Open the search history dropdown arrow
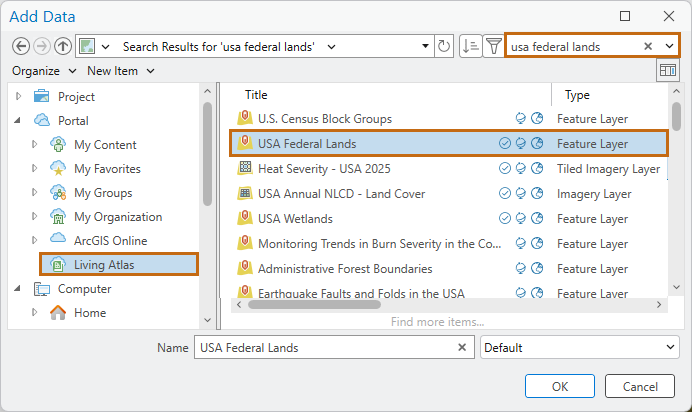The image size is (692, 412). click(669, 46)
